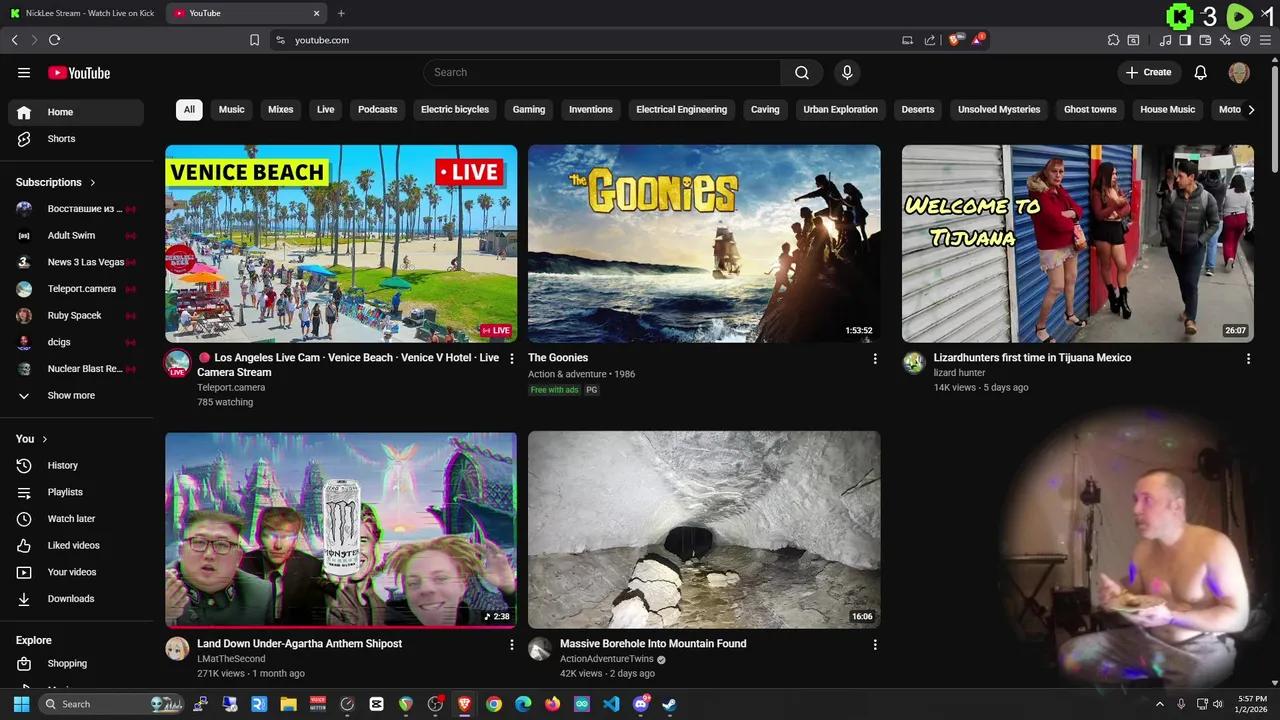
Task: Open News 3 Las Vegas subscription
Action: pos(76,262)
